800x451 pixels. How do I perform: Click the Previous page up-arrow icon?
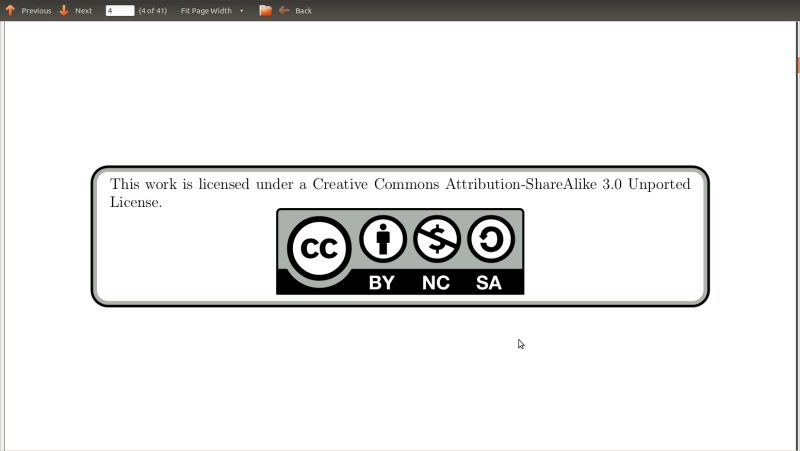pos(10,10)
